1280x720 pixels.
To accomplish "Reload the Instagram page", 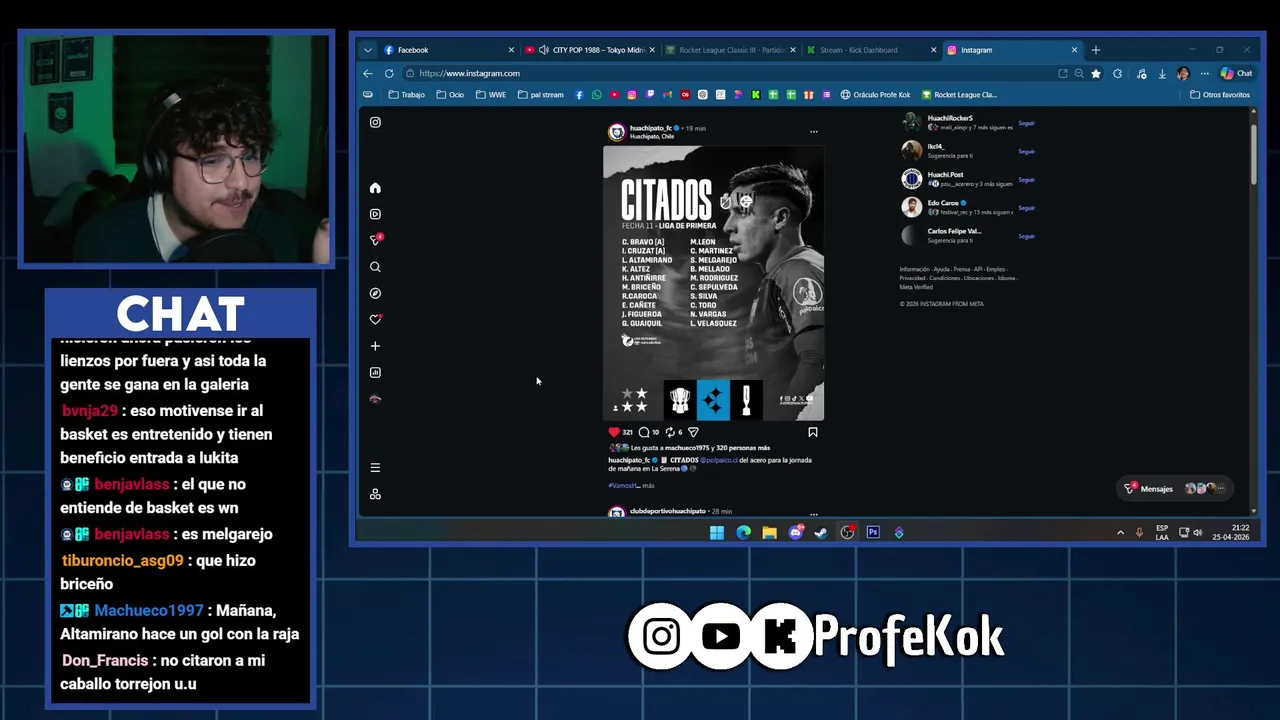I will pyautogui.click(x=389, y=73).
